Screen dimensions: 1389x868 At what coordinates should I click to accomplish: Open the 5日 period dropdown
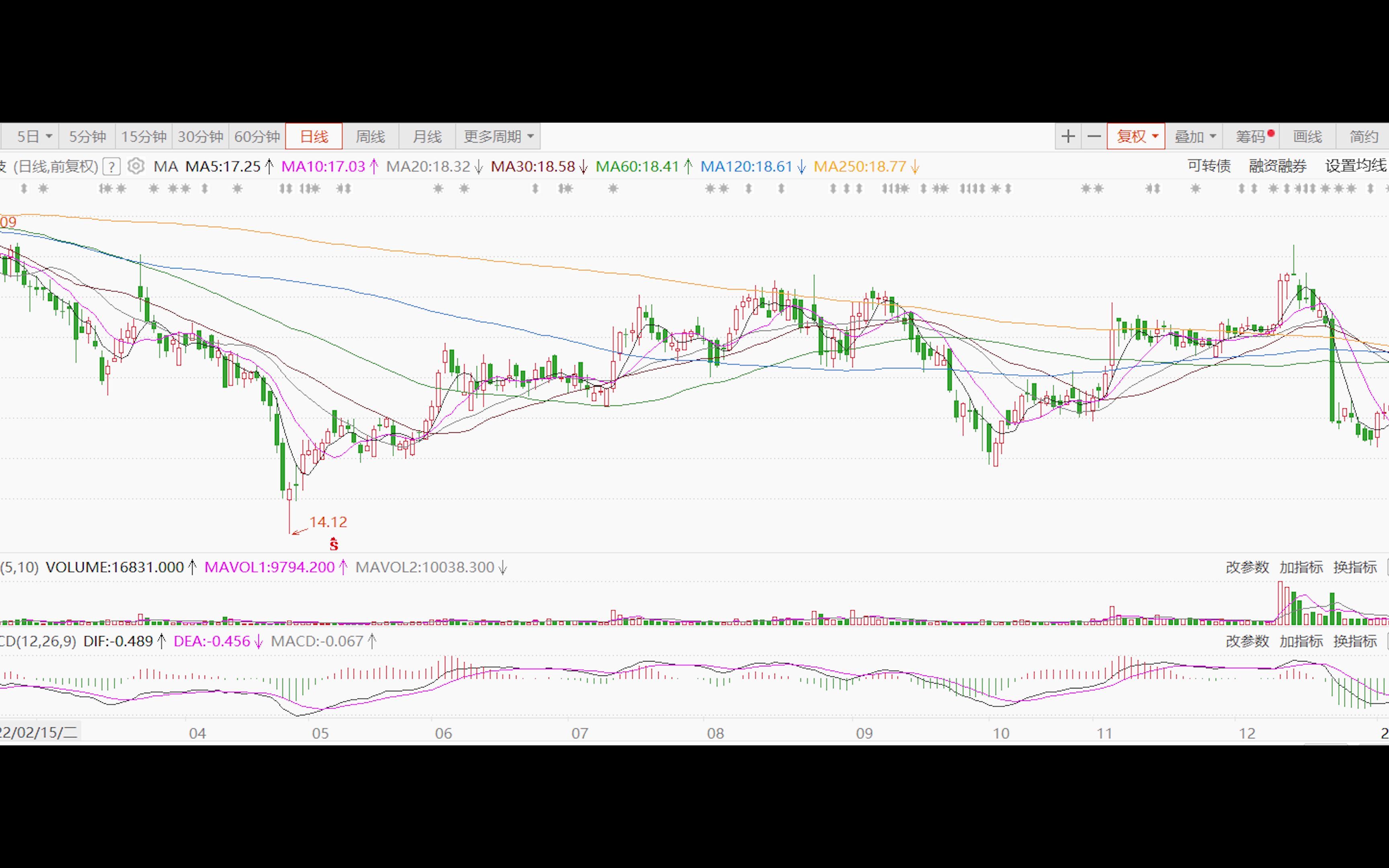(30, 137)
